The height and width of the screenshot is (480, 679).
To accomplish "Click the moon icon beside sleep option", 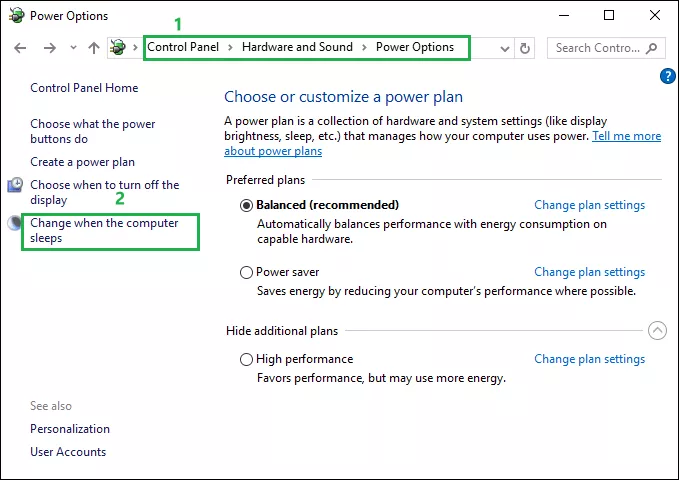I will pyautogui.click(x=15, y=223).
